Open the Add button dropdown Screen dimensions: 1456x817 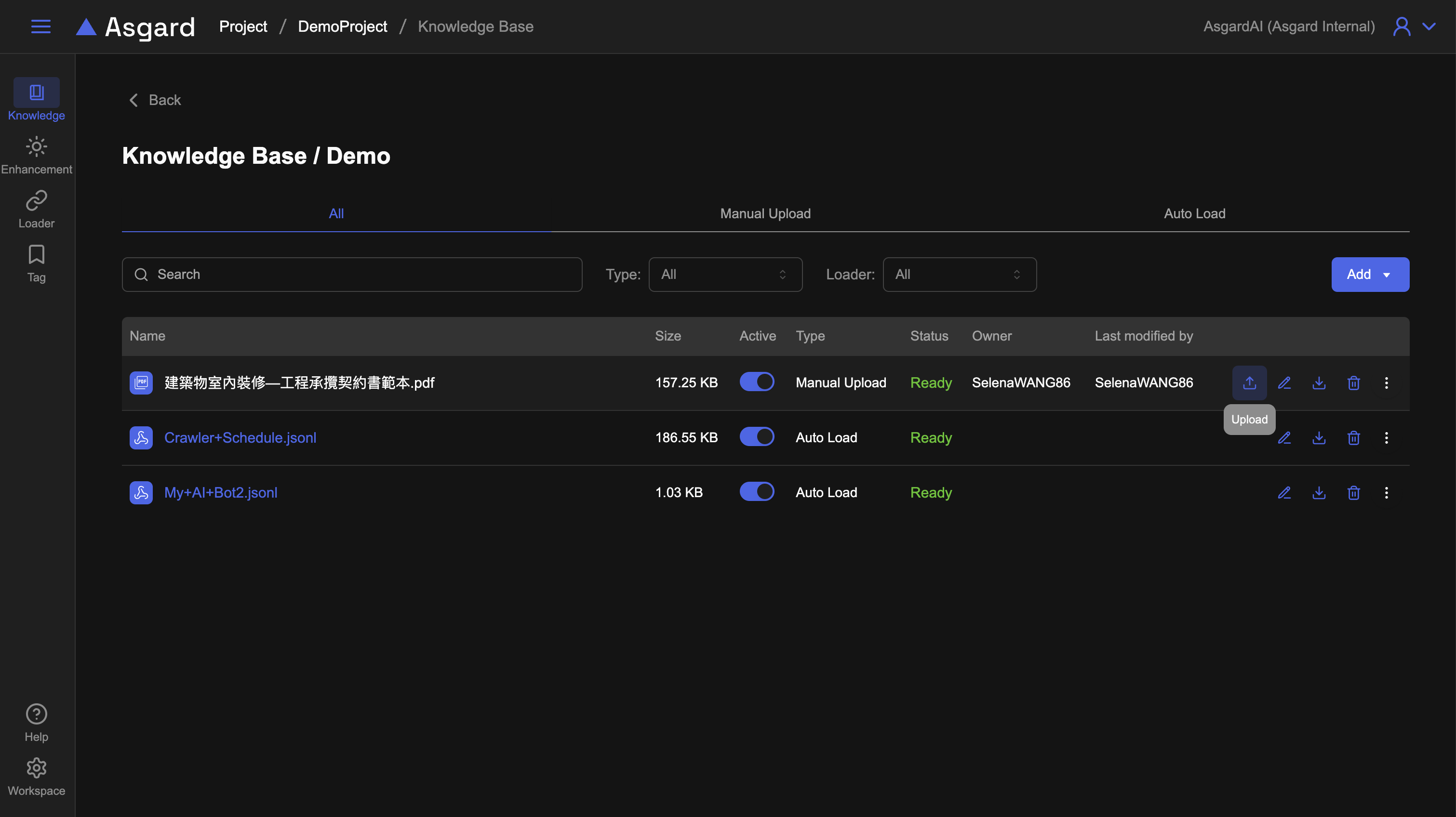click(1370, 274)
